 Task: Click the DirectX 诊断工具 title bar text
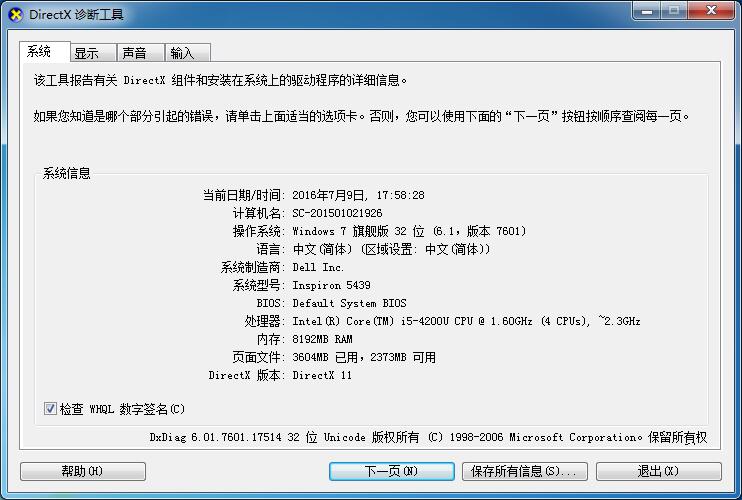click(x=76, y=15)
